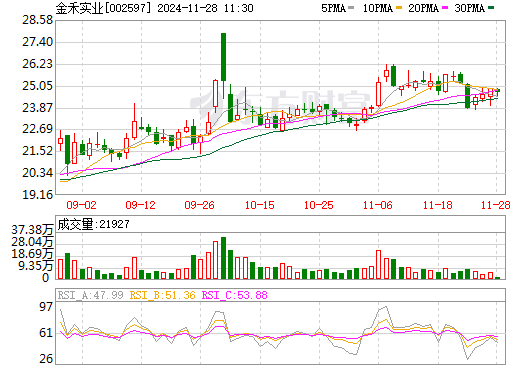Select the 09-12 date label

(141, 205)
